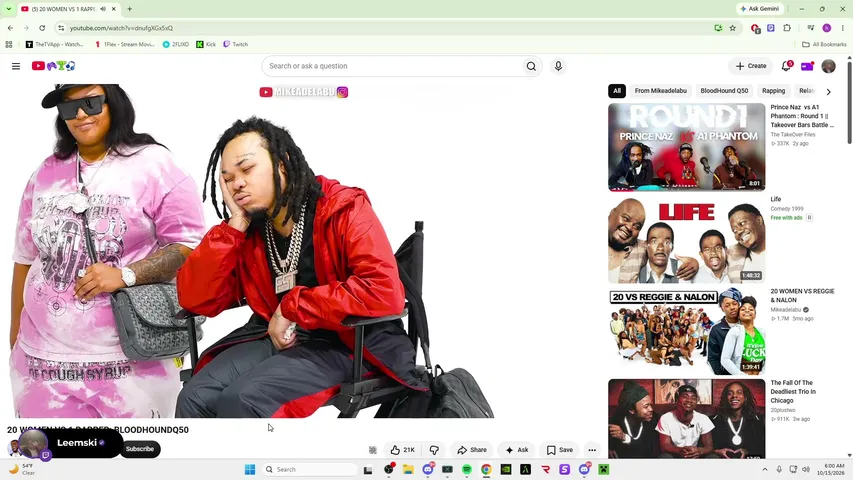This screenshot has width=853, height=480.
Task: Click the search magnifier button
Action: [x=531, y=66]
